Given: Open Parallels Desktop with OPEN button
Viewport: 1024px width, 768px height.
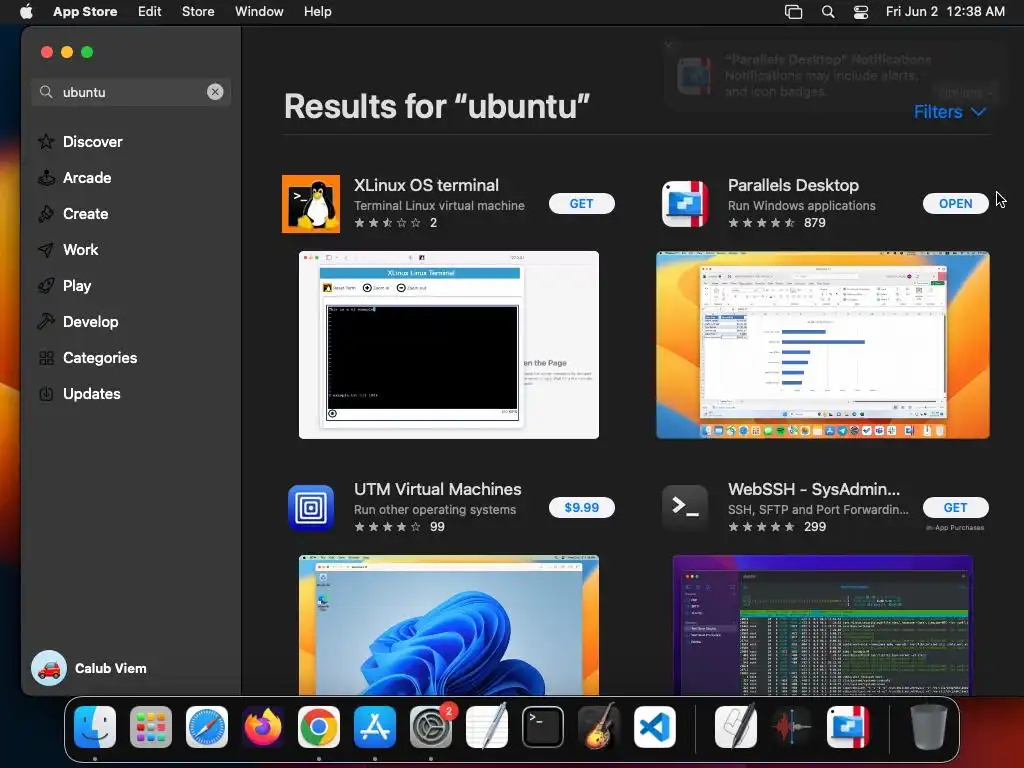Looking at the screenshot, I should 955,204.
